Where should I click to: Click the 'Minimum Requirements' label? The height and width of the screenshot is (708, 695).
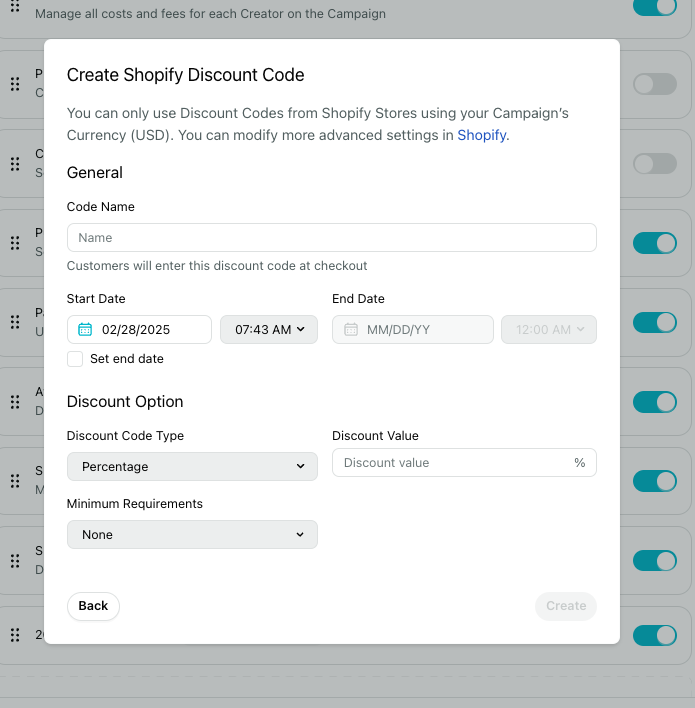pyautogui.click(x=135, y=503)
